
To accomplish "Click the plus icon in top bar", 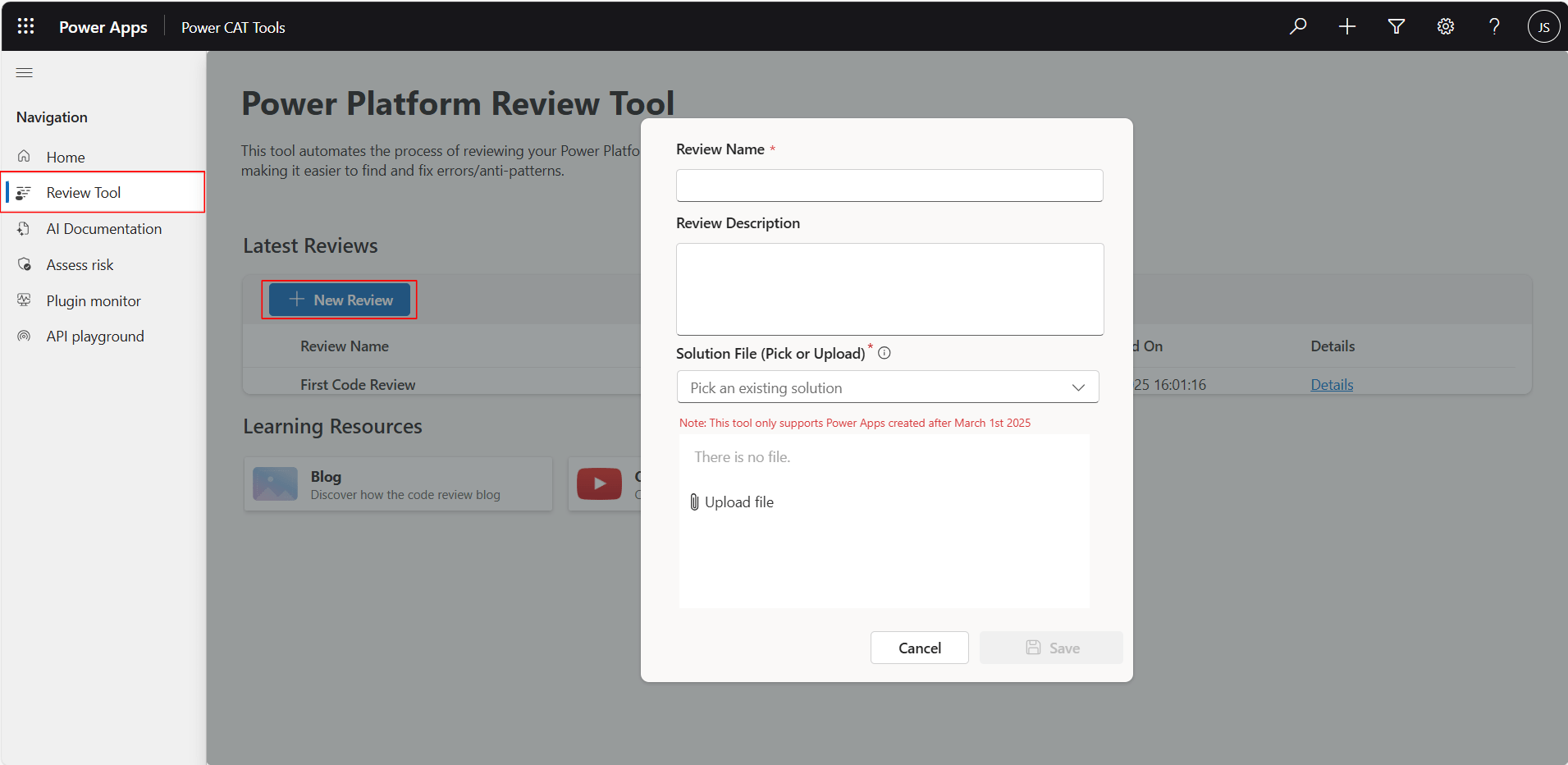I will coord(1347,26).
